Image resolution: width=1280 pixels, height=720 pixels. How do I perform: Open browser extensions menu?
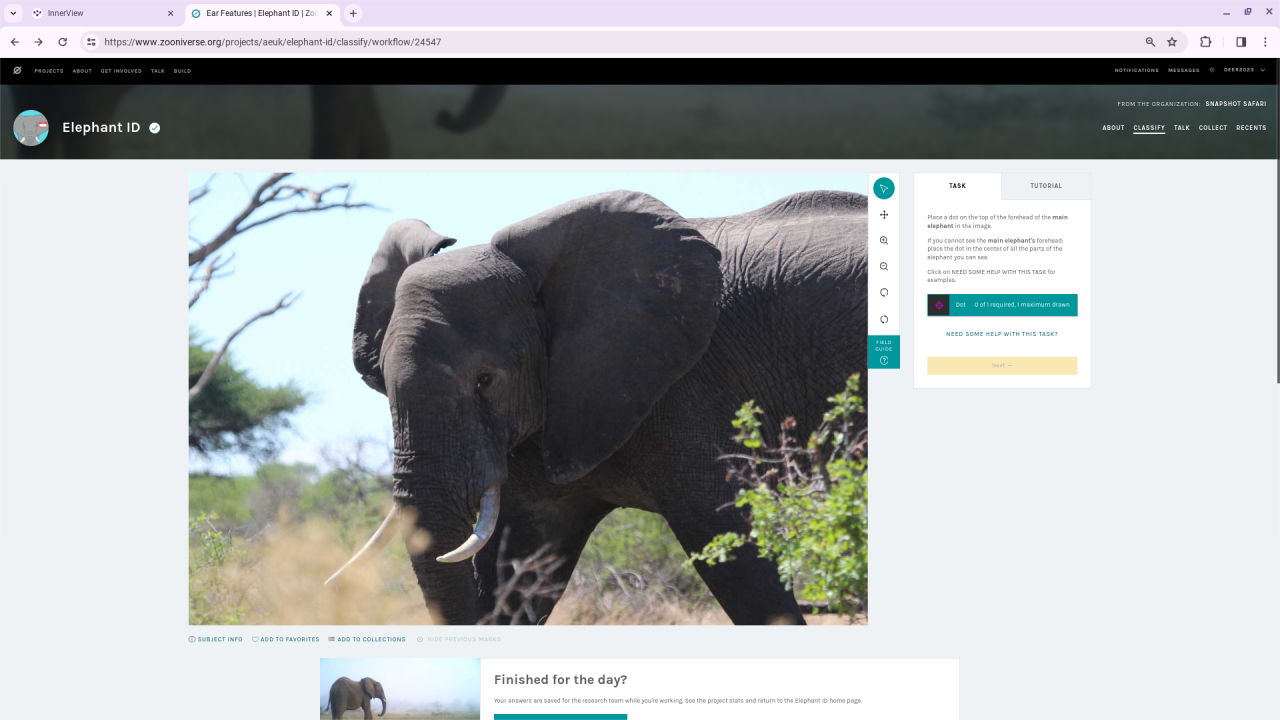pyautogui.click(x=1205, y=42)
